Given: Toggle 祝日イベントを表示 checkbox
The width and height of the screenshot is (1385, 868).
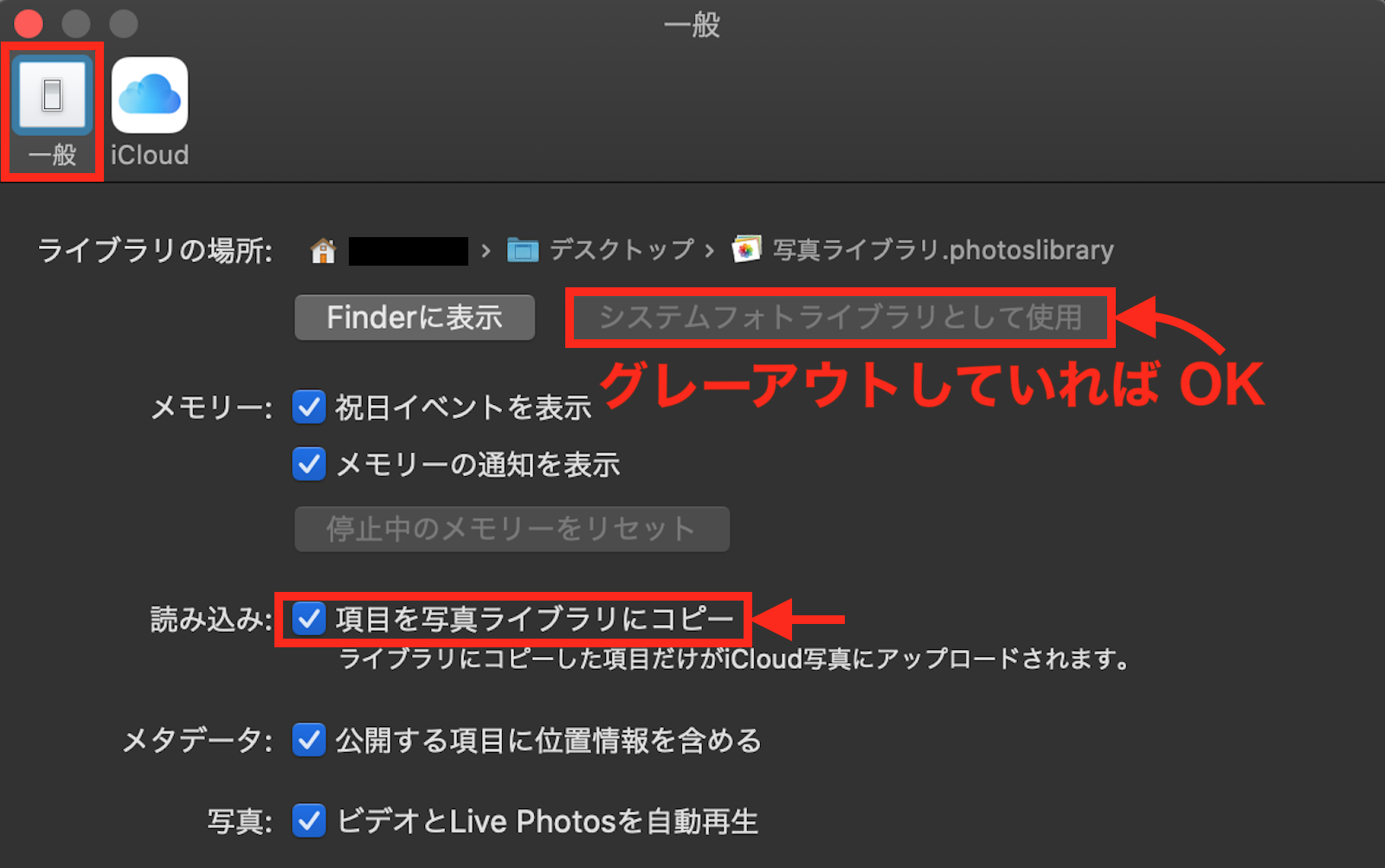Looking at the screenshot, I should [x=309, y=407].
